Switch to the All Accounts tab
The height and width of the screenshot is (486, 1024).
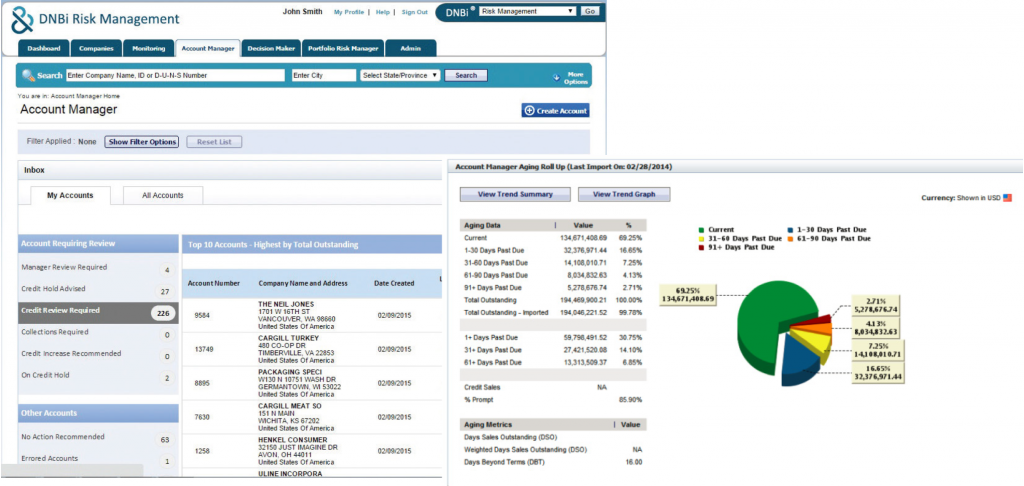163,195
